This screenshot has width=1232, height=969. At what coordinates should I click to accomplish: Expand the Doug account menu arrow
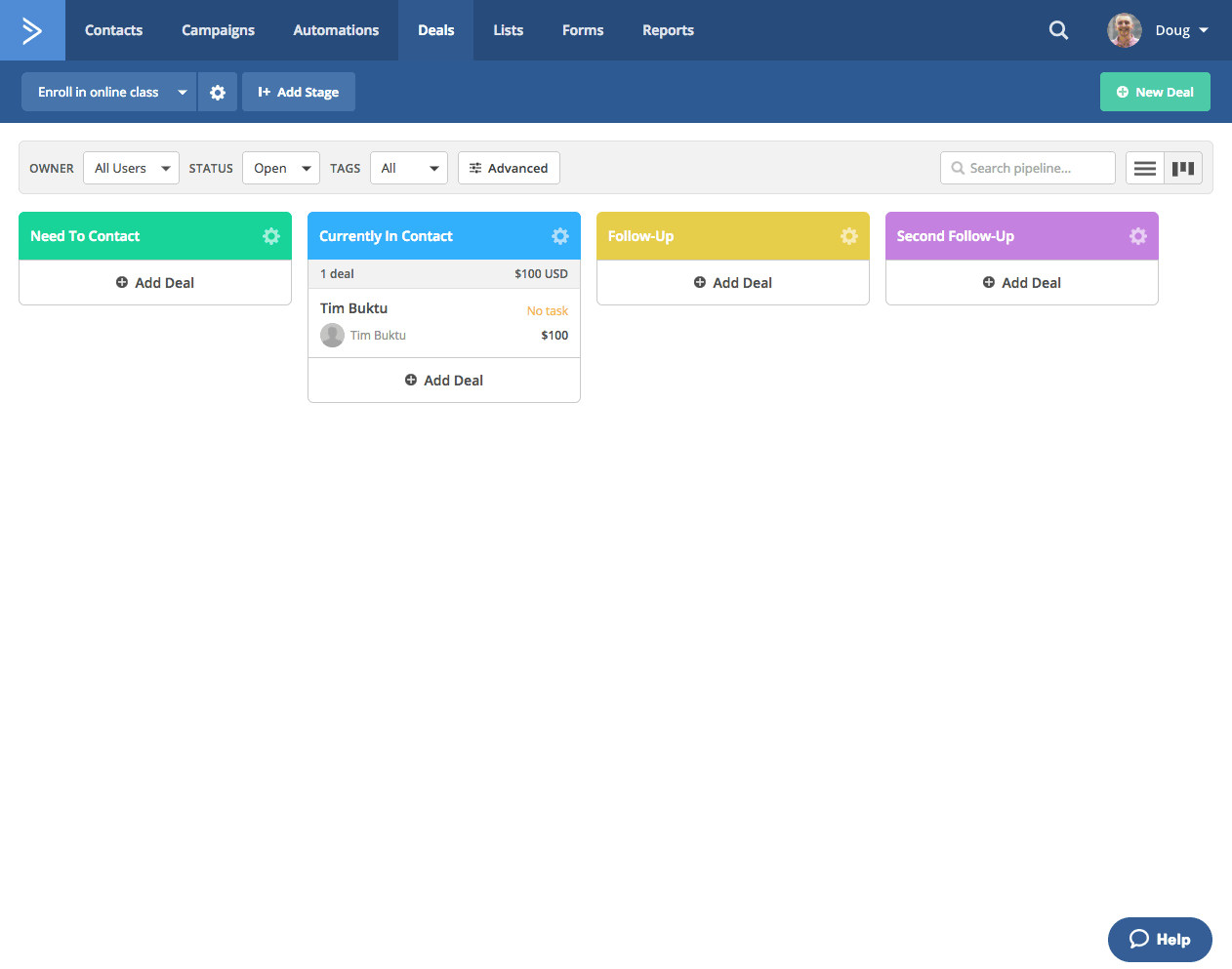[x=1204, y=30]
